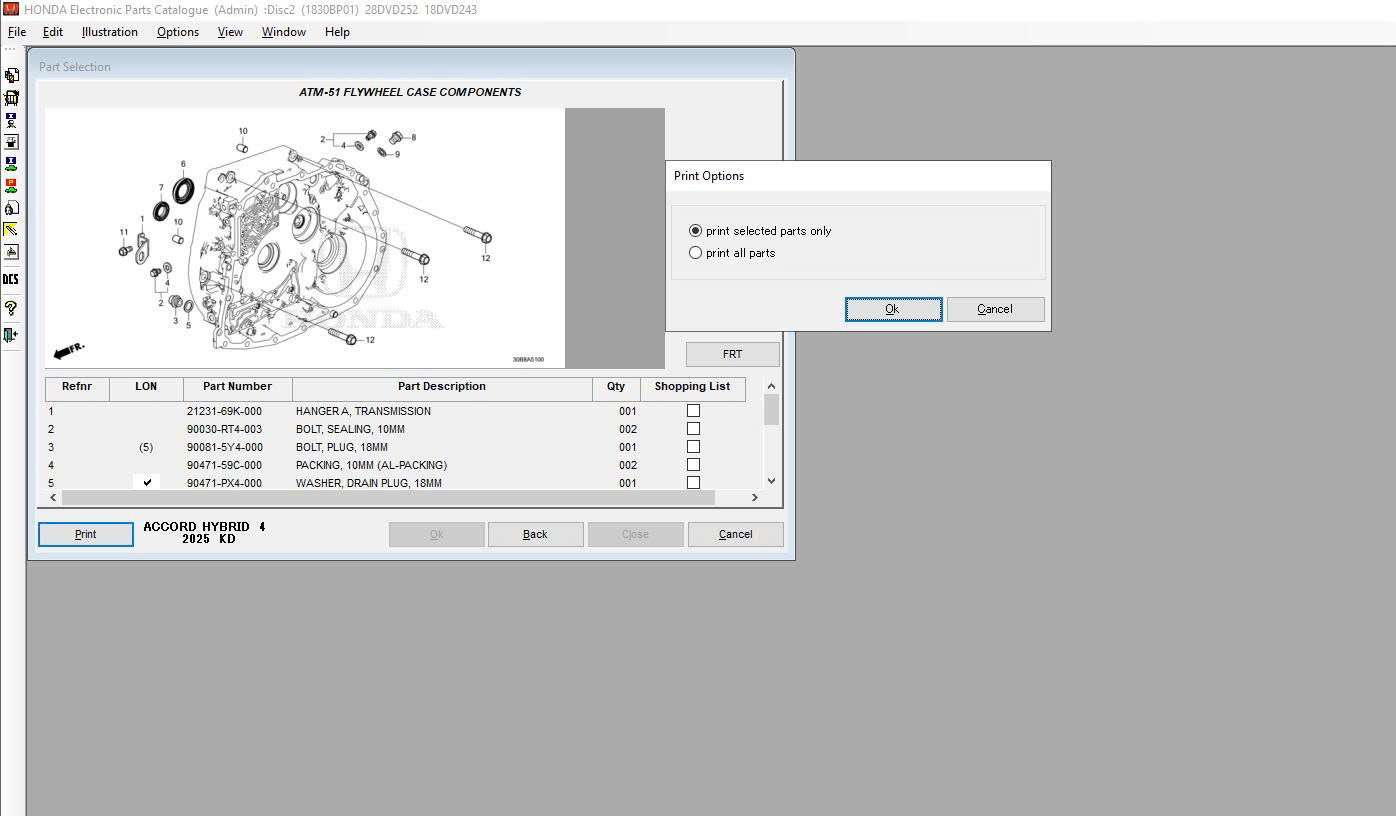
Task: Click the LON column header
Action: [x=146, y=387]
